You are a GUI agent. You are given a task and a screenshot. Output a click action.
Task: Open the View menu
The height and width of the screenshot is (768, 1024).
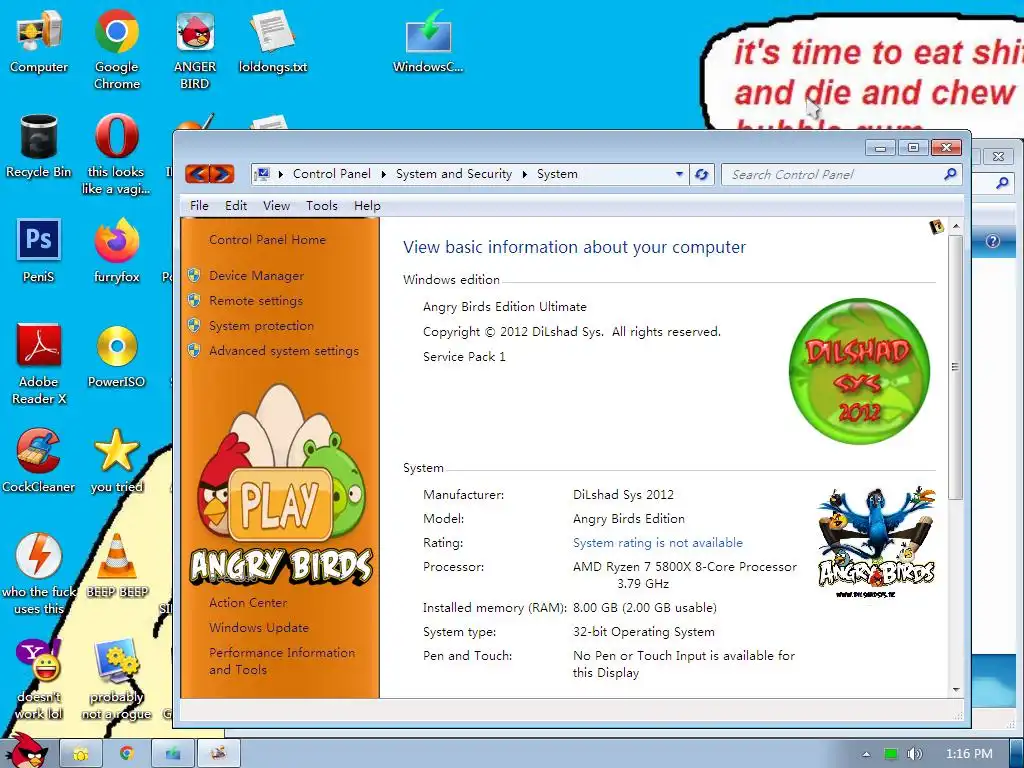[x=276, y=206]
